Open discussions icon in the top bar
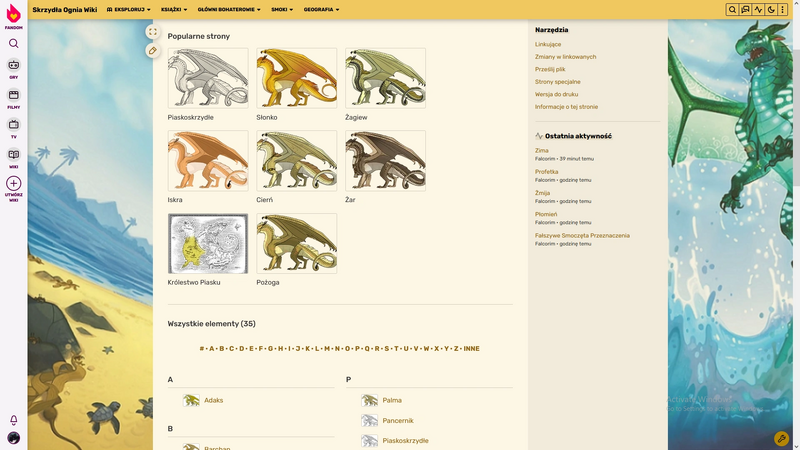800x450 pixels. point(745,9)
